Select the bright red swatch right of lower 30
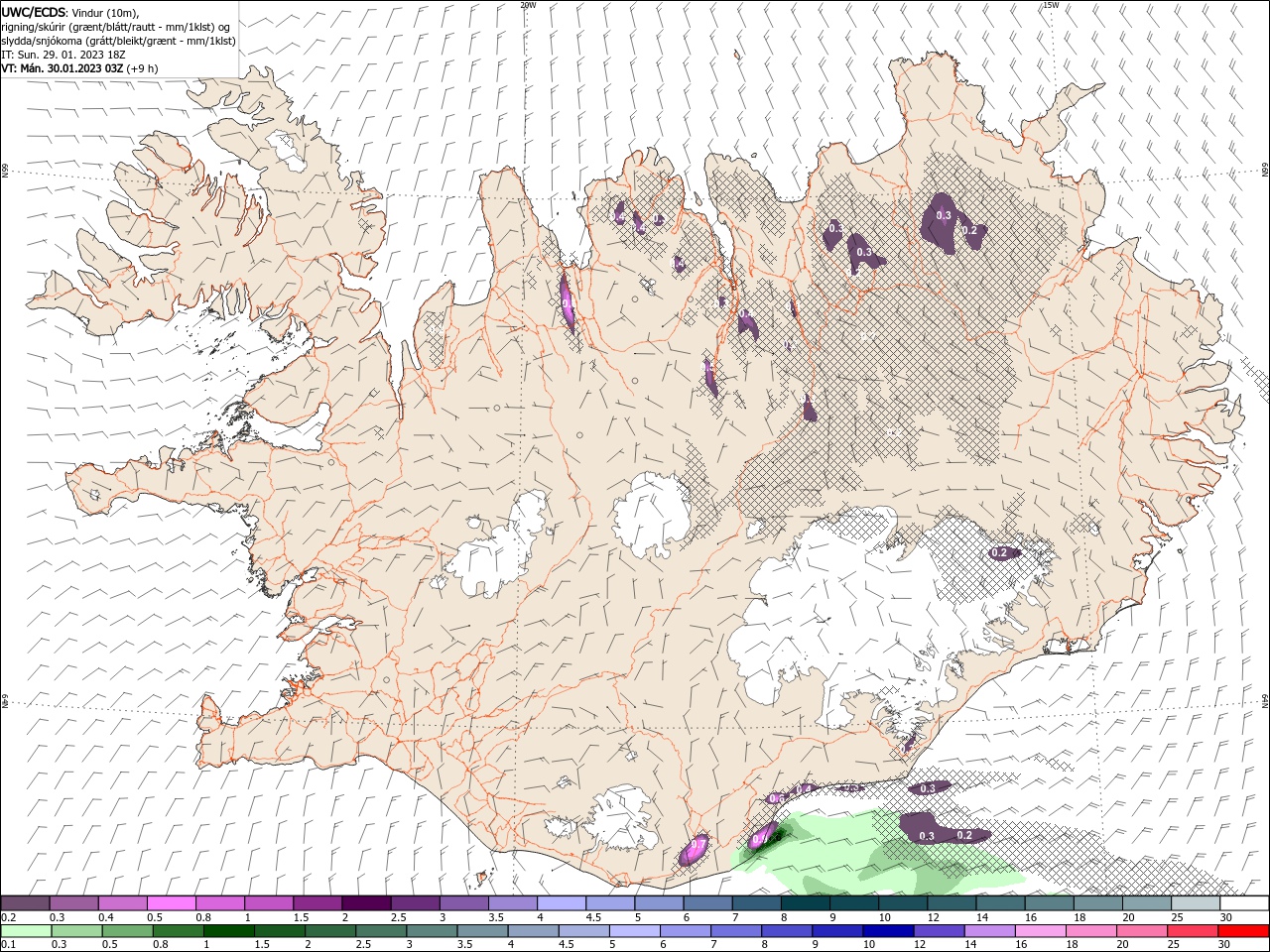Image resolution: width=1270 pixels, height=952 pixels. point(1242,931)
